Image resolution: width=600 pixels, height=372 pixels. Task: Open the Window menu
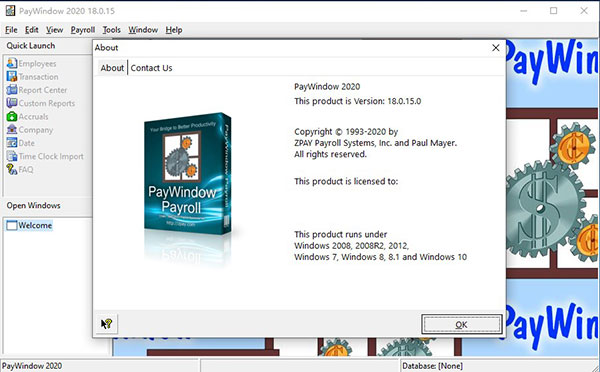click(143, 30)
